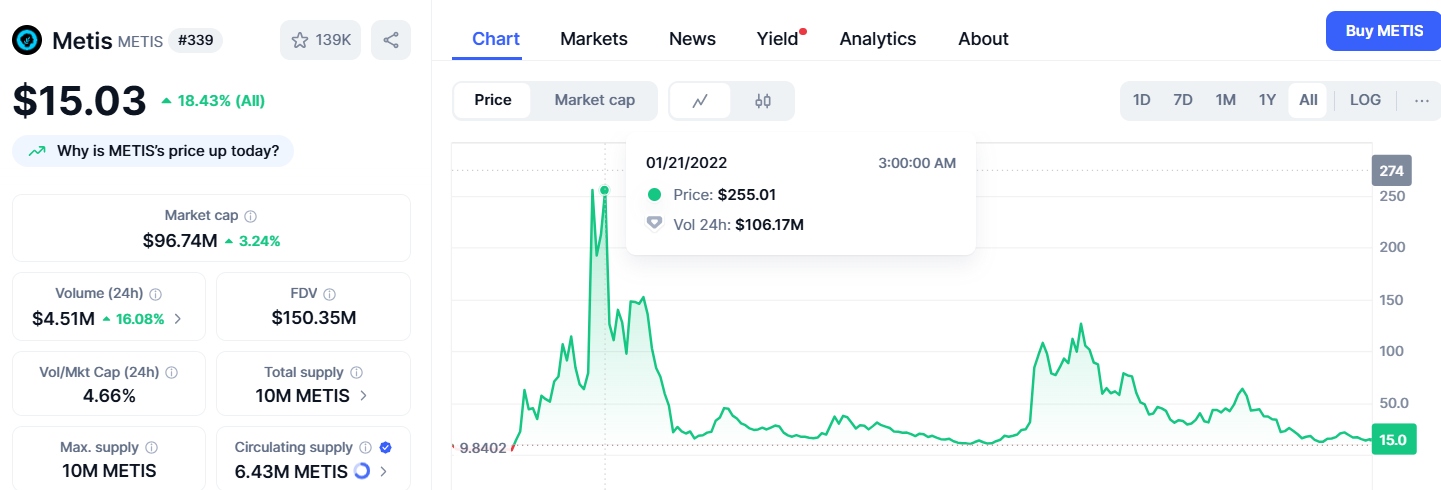The height and width of the screenshot is (490, 1441).
Task: Open the News tab
Action: tap(692, 39)
